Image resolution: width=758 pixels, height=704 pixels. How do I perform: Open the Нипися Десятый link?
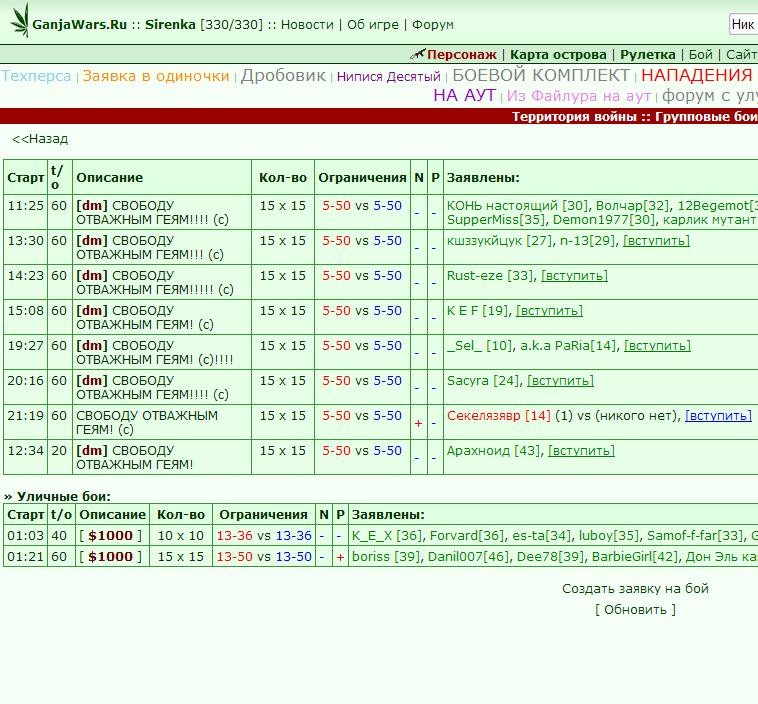(389, 77)
